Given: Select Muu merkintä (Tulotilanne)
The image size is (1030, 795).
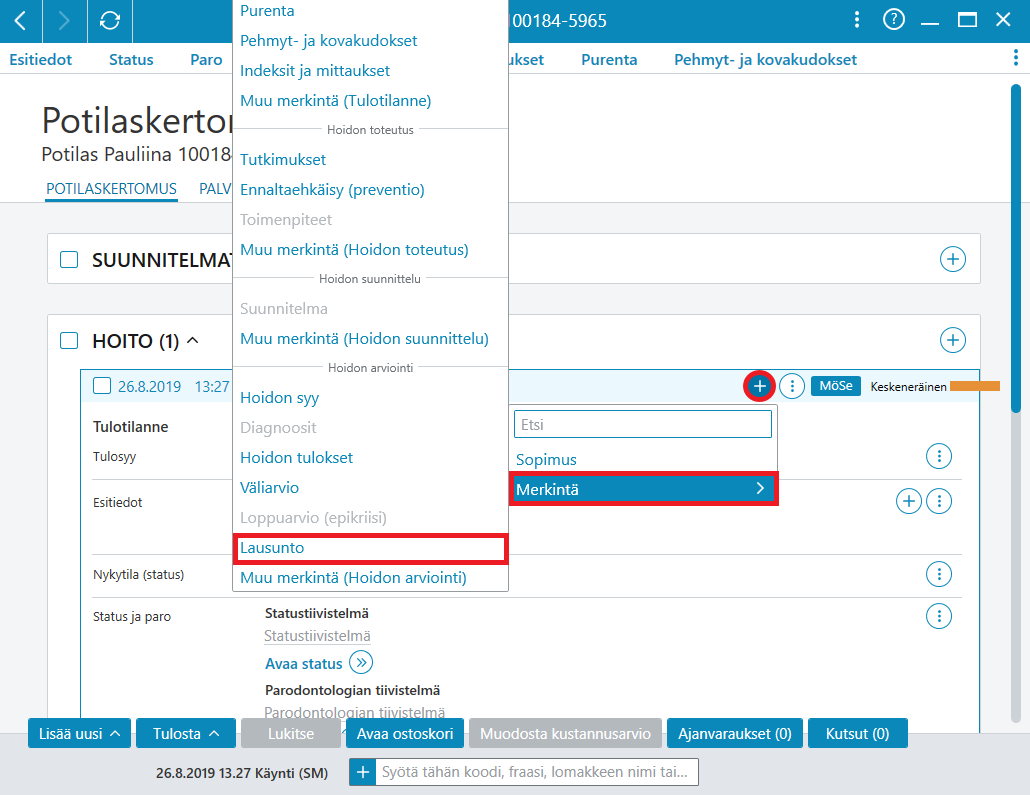Looking at the screenshot, I should coord(336,101).
